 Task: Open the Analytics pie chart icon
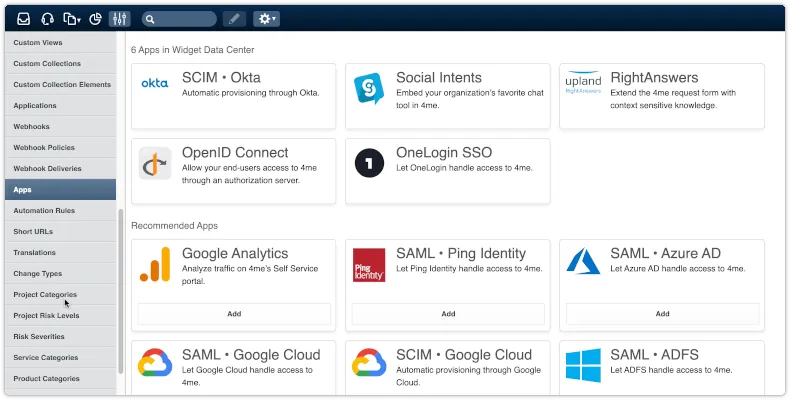point(96,19)
